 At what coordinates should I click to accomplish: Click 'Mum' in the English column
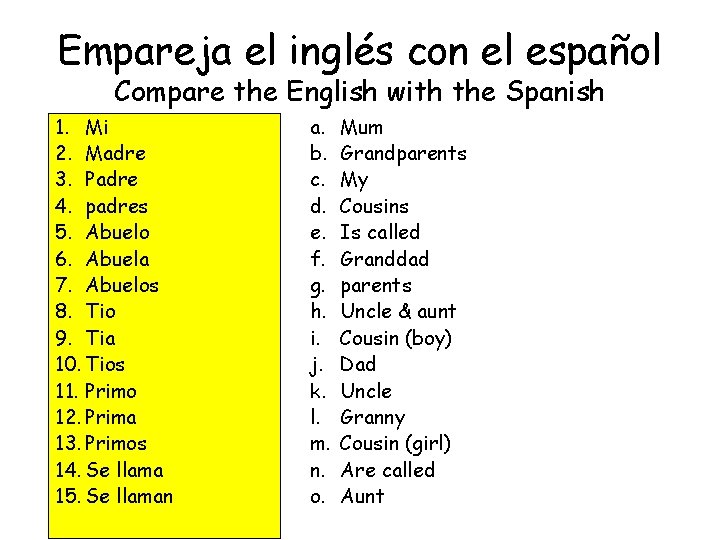(361, 127)
